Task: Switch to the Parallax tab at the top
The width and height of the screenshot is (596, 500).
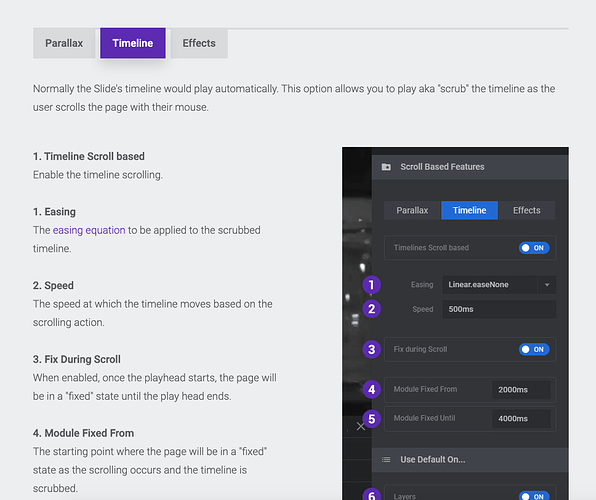Action: (x=64, y=43)
